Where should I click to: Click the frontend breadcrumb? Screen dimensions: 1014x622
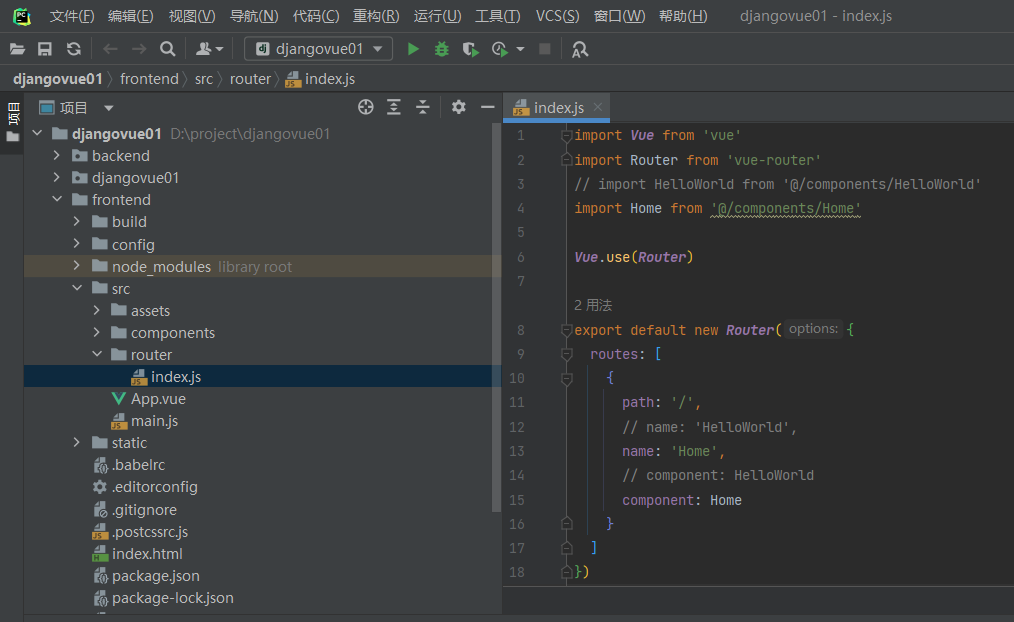pyautogui.click(x=149, y=79)
